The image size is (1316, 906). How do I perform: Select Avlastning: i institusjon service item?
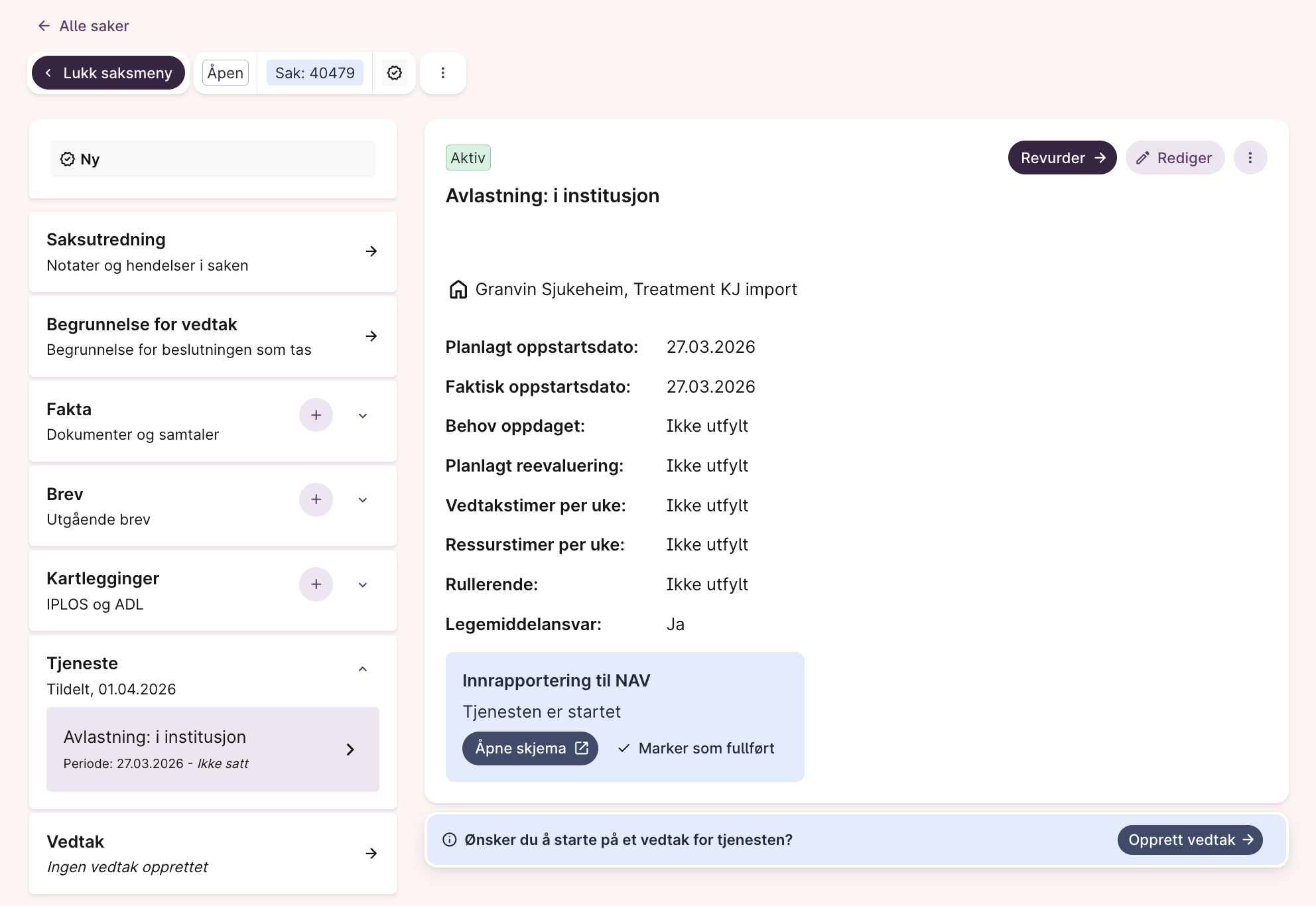coord(212,749)
